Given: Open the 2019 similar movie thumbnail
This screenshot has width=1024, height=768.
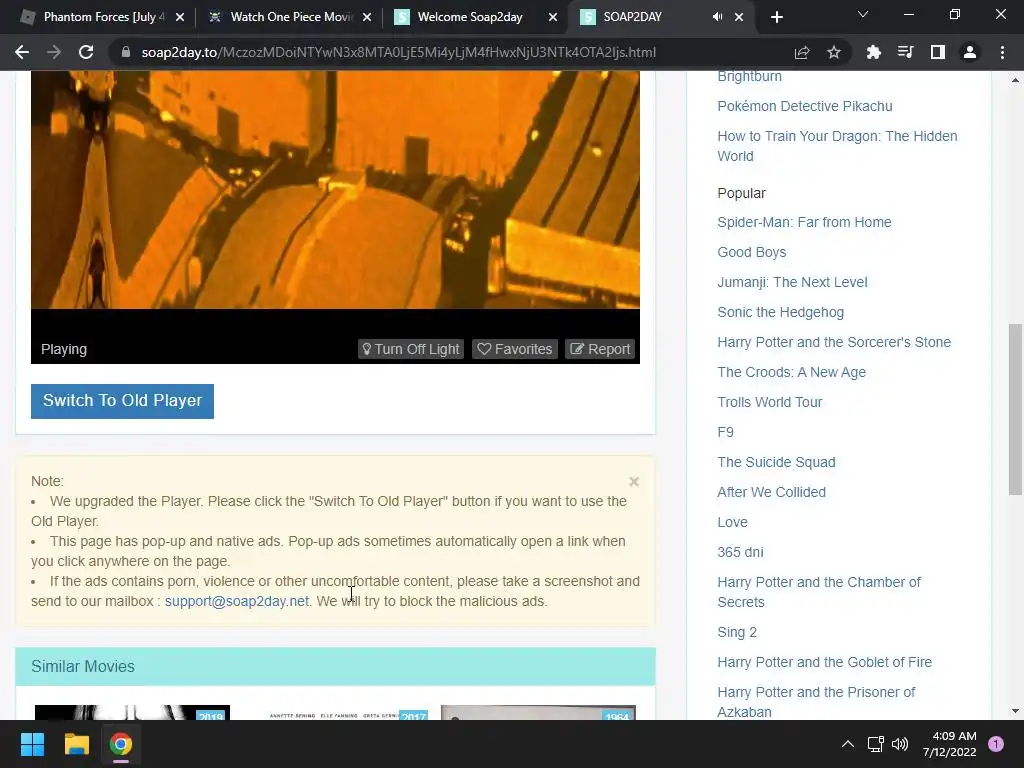Looking at the screenshot, I should (x=132, y=712).
